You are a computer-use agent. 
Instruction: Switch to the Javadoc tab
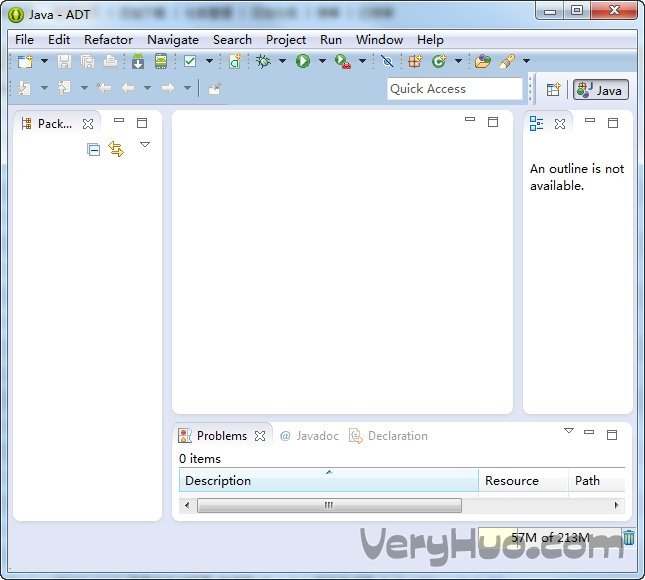[309, 436]
